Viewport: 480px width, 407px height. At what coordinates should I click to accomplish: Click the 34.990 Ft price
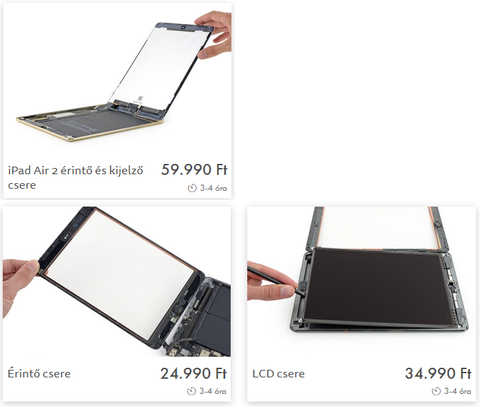(x=438, y=373)
